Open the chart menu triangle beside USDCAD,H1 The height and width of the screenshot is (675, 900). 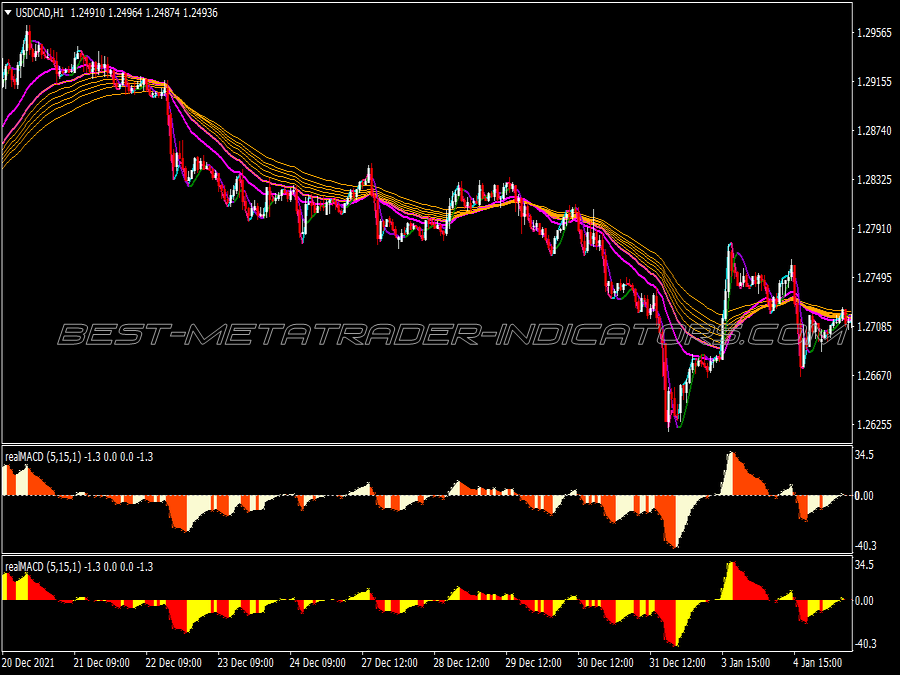(8, 13)
